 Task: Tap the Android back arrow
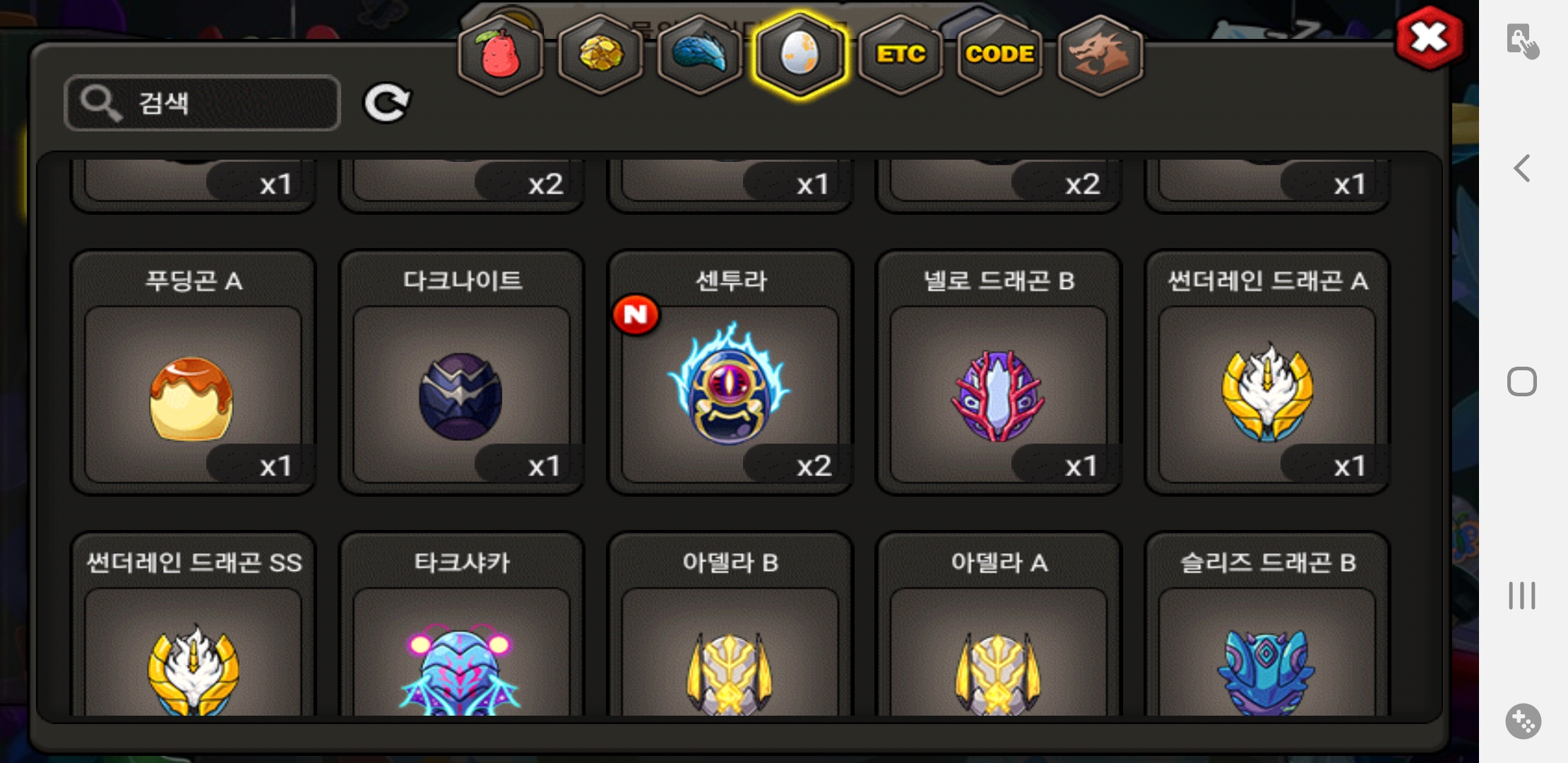(1522, 168)
